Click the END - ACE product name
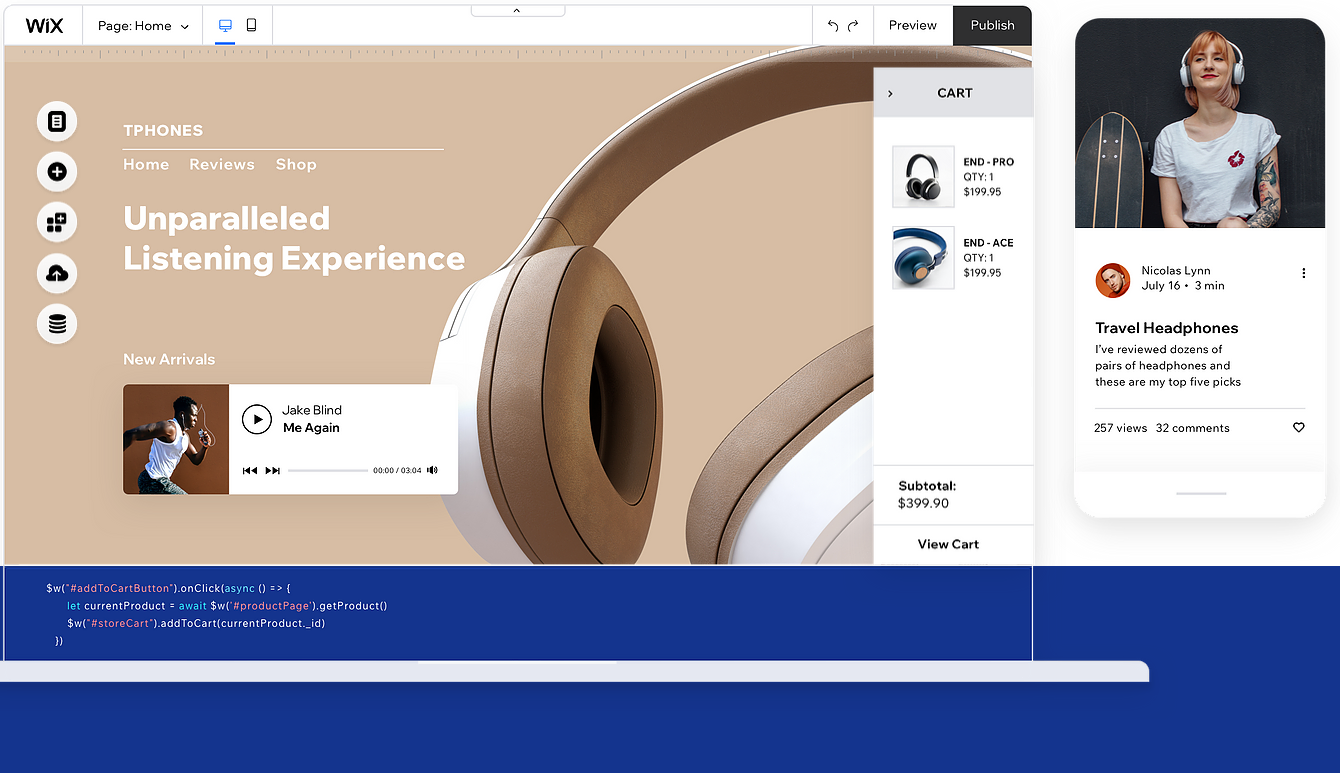This screenshot has height=773, width=1340. click(989, 243)
